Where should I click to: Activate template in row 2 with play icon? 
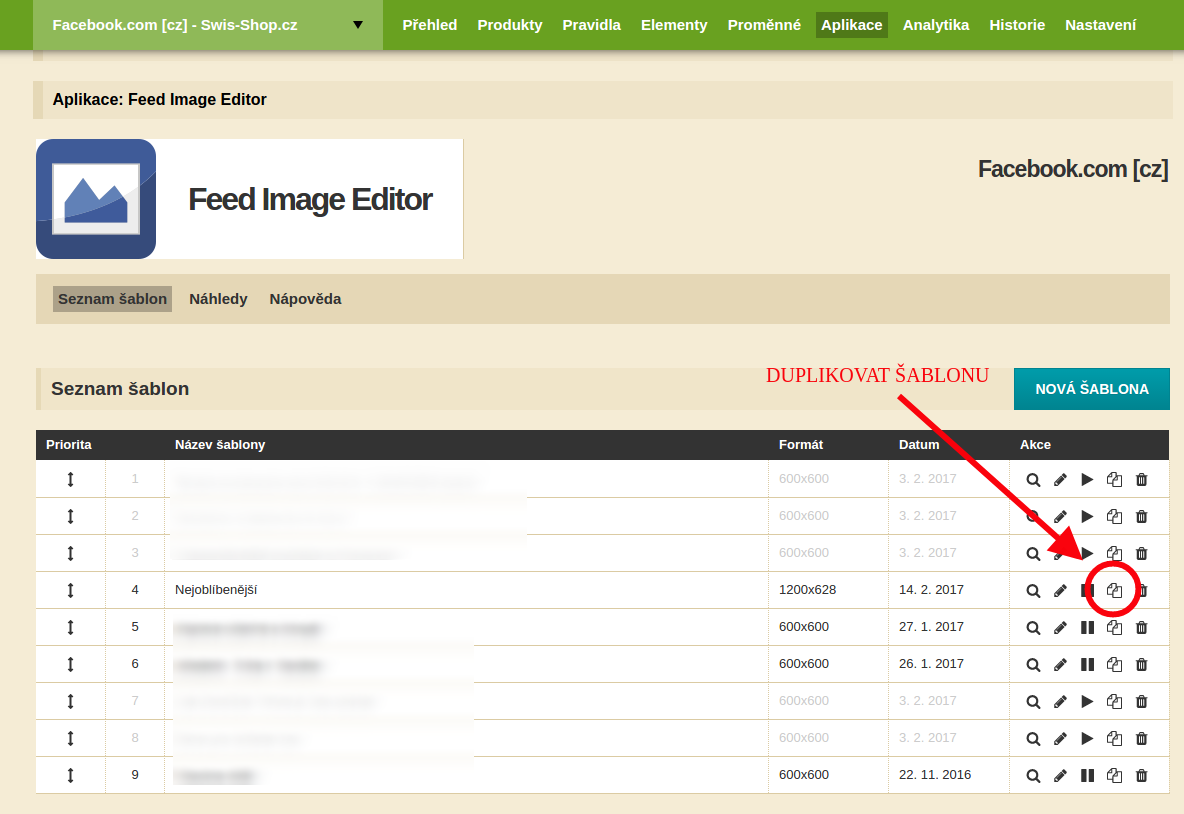point(1087,516)
